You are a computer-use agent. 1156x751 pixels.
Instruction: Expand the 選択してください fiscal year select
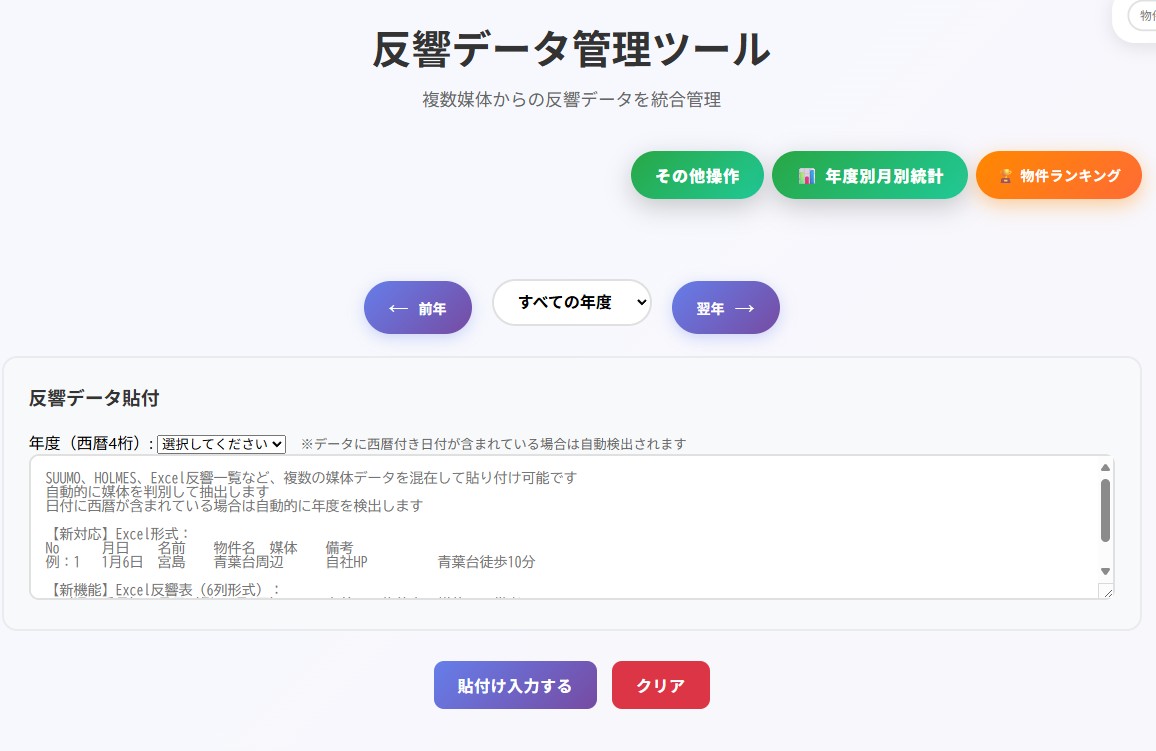coord(221,444)
